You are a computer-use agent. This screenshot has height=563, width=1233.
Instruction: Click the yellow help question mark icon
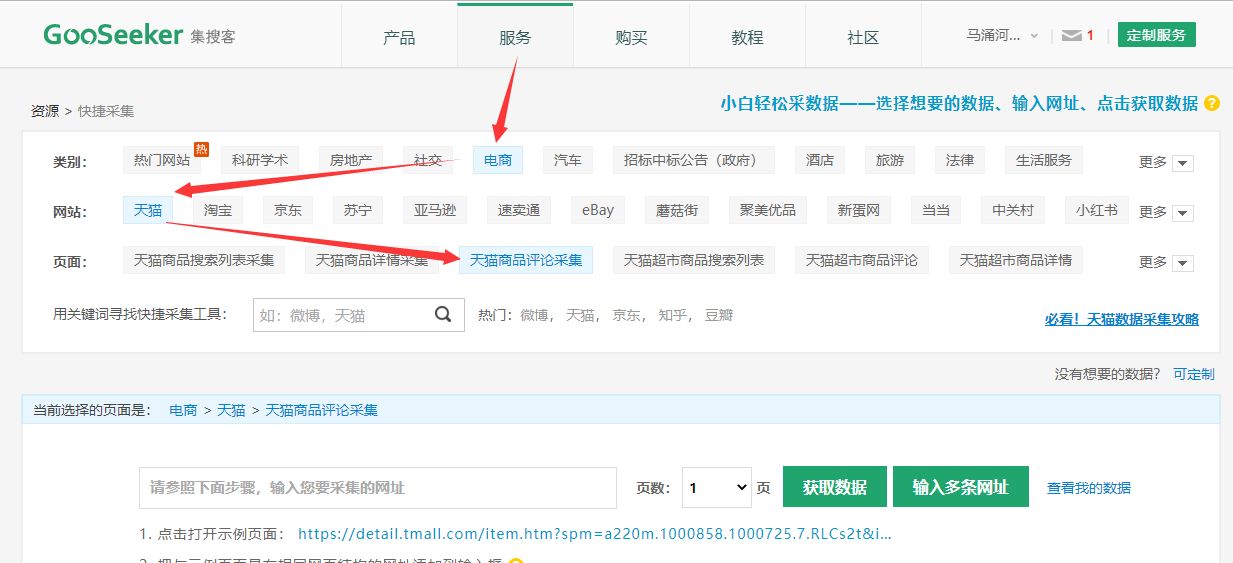(x=1212, y=103)
